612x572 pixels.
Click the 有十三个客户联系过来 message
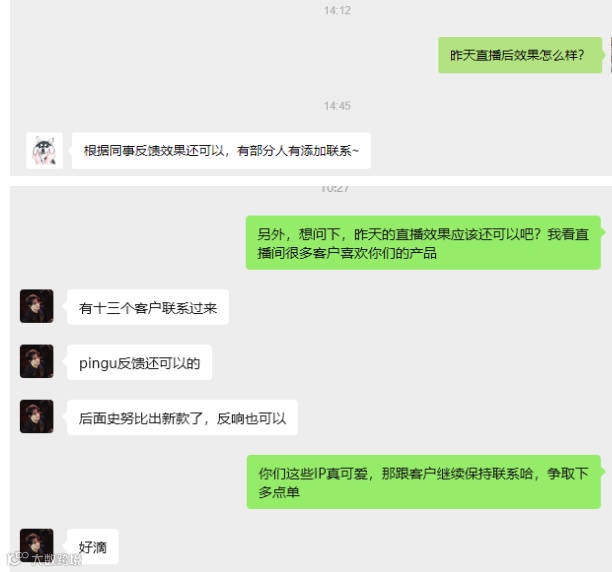coord(148,307)
